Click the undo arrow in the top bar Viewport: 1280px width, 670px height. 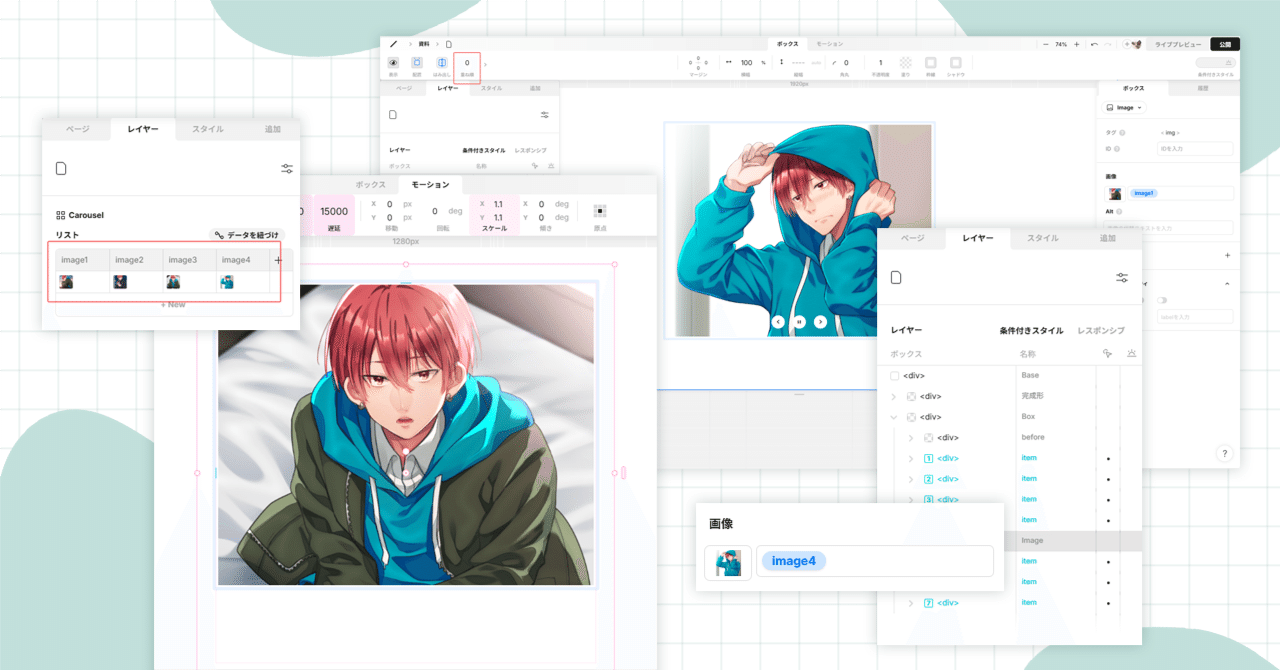(x=1094, y=44)
